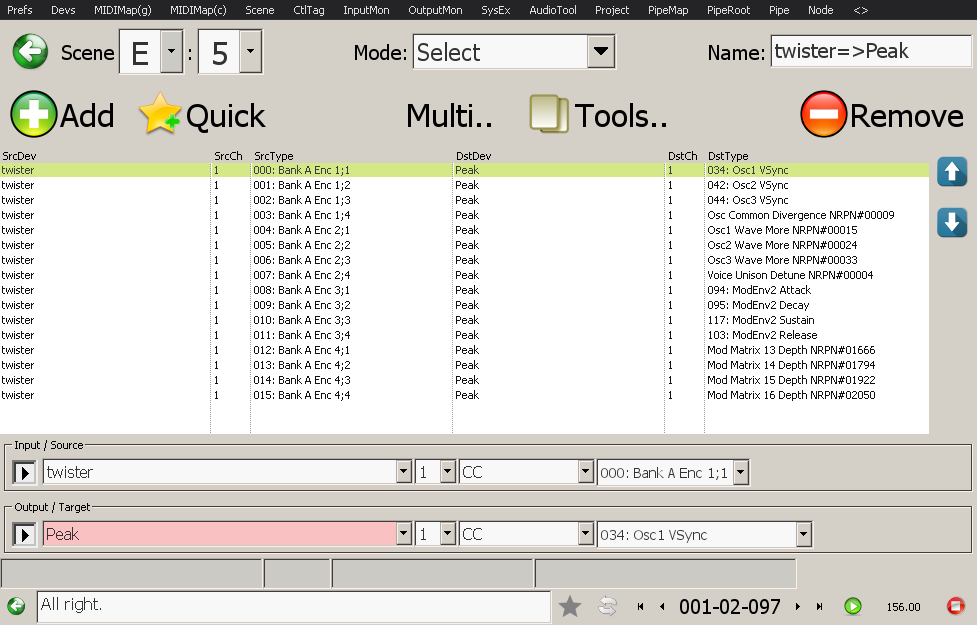Move selected row down with down arrow
The width and height of the screenshot is (977, 625).
(x=952, y=223)
